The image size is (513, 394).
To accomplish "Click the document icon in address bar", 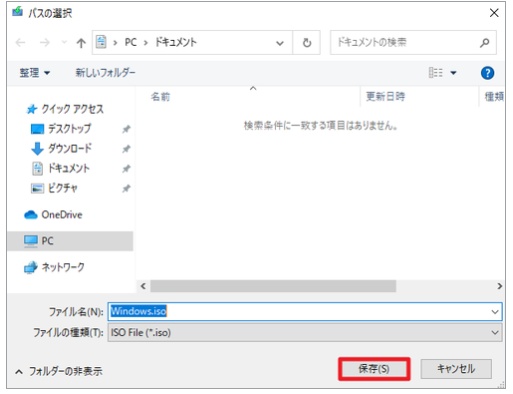I will [x=101, y=42].
